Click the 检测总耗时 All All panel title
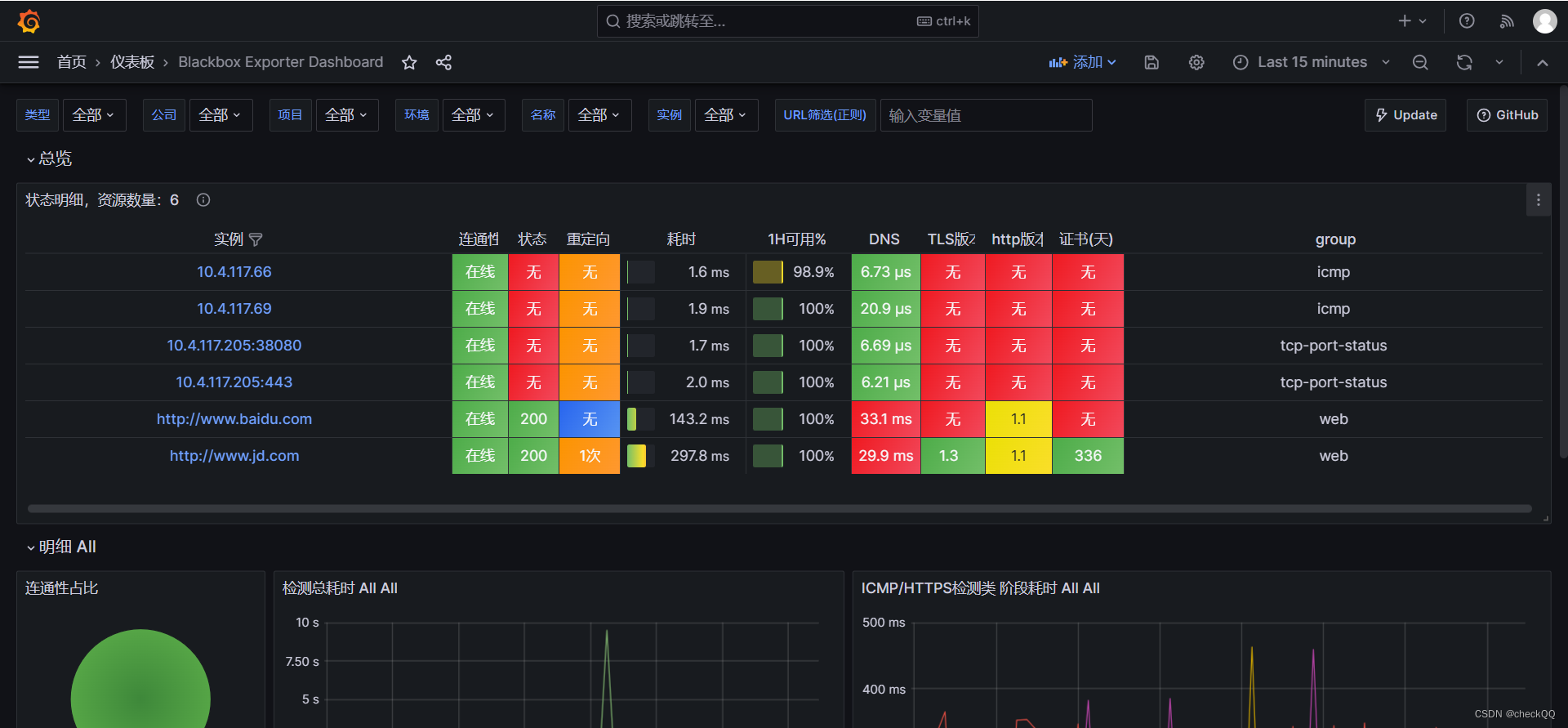Screen dimensions: 1568x728 (x=340, y=588)
